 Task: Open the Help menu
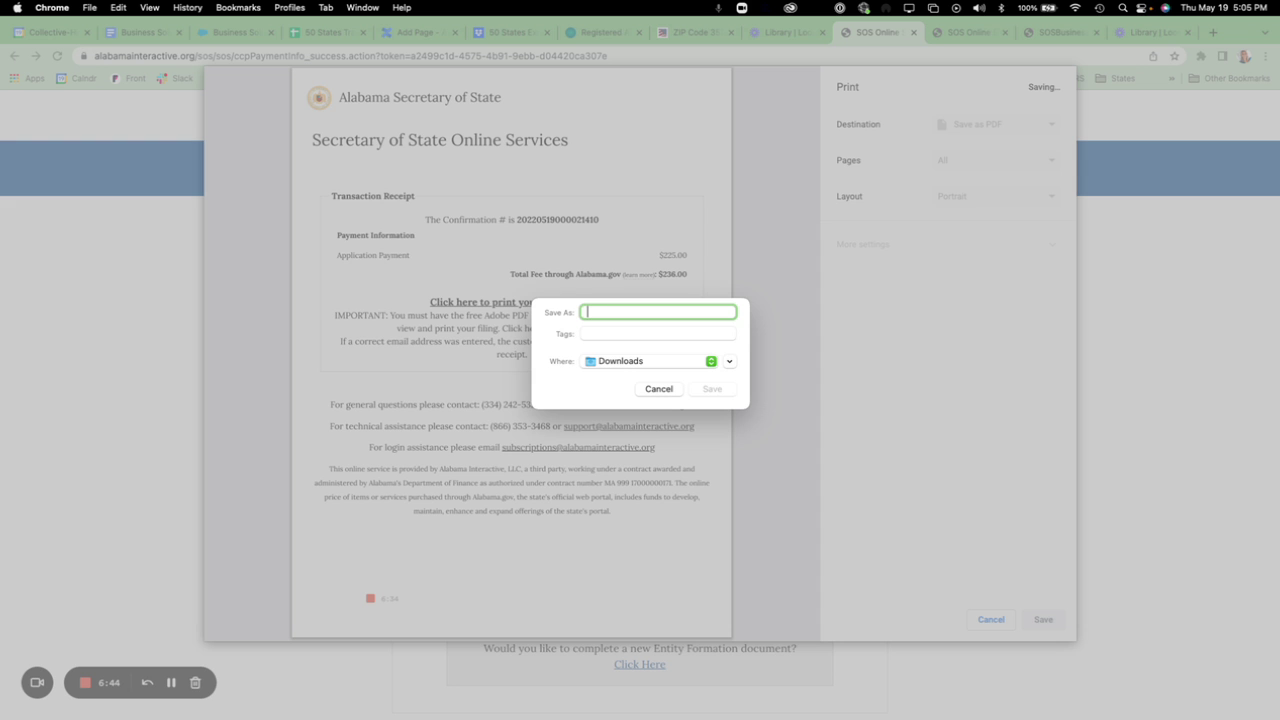click(401, 7)
